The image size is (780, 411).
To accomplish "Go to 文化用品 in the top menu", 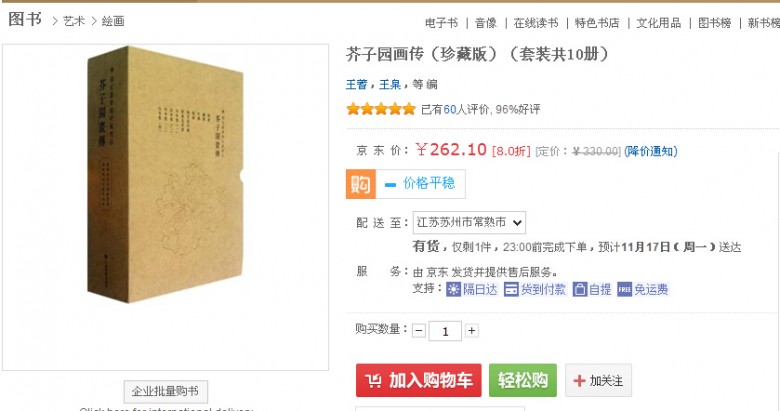I will click(659, 23).
